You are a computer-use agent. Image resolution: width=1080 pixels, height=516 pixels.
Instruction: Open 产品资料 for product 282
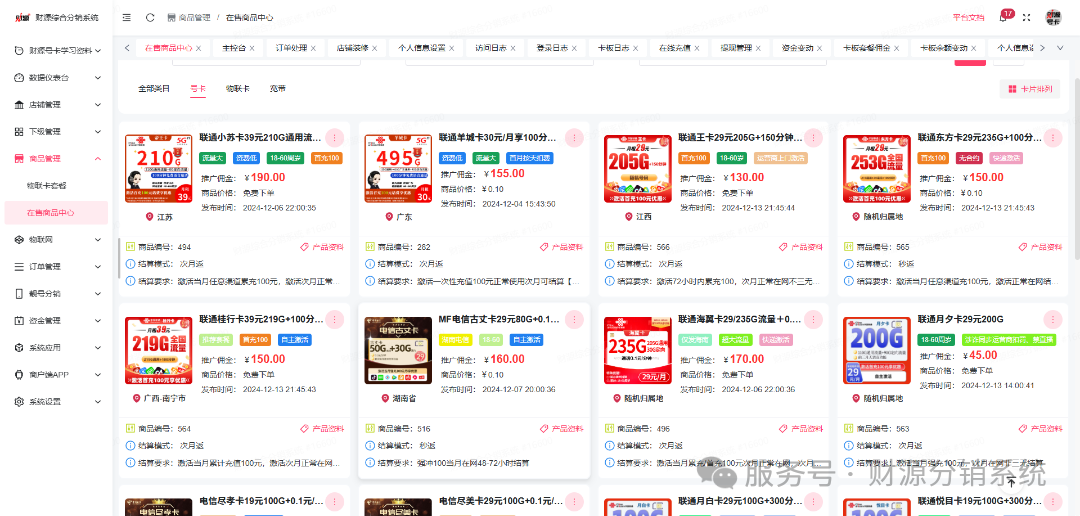coord(561,247)
